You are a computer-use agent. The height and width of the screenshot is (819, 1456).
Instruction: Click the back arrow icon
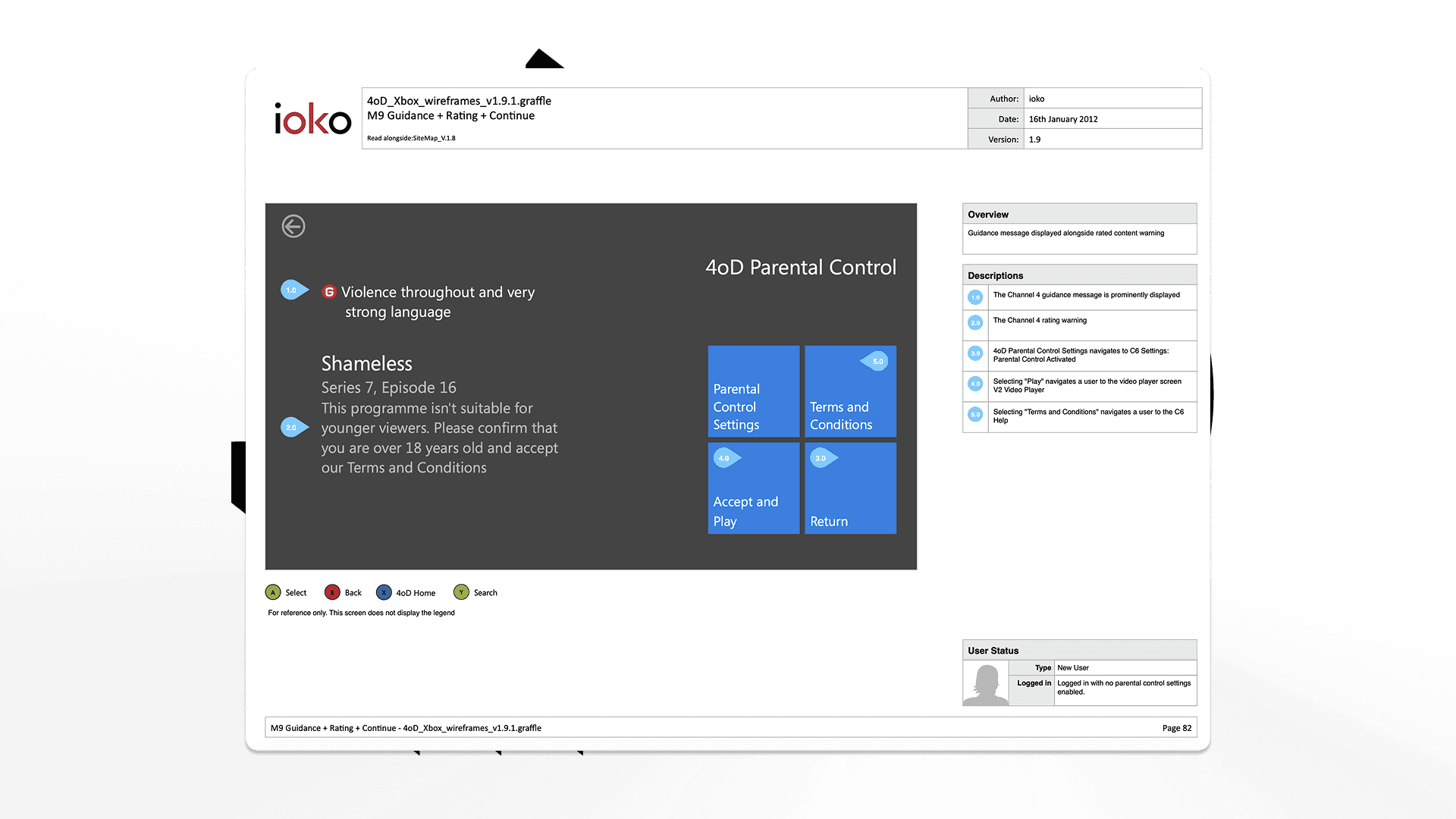pos(293,226)
